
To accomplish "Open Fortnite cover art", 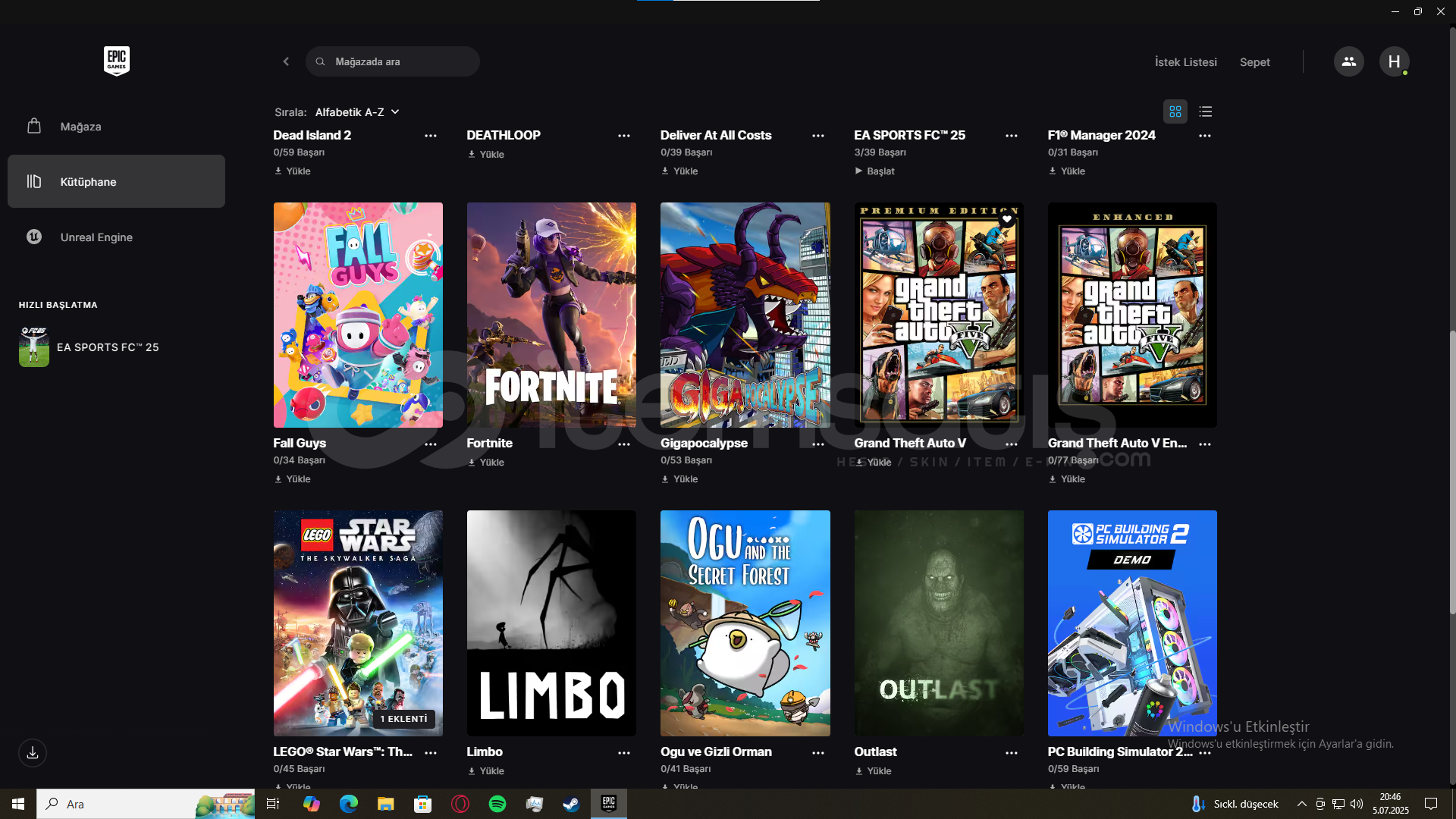I will coord(551,315).
